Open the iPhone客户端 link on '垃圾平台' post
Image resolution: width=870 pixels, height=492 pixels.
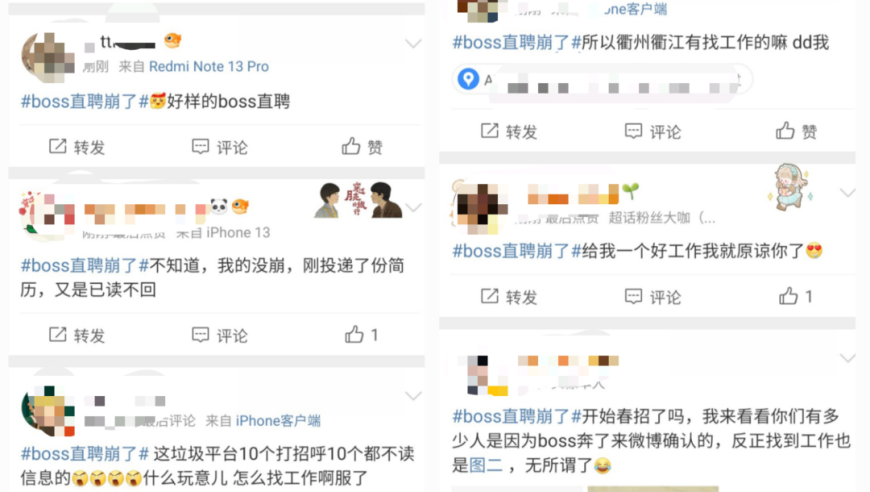(278, 420)
